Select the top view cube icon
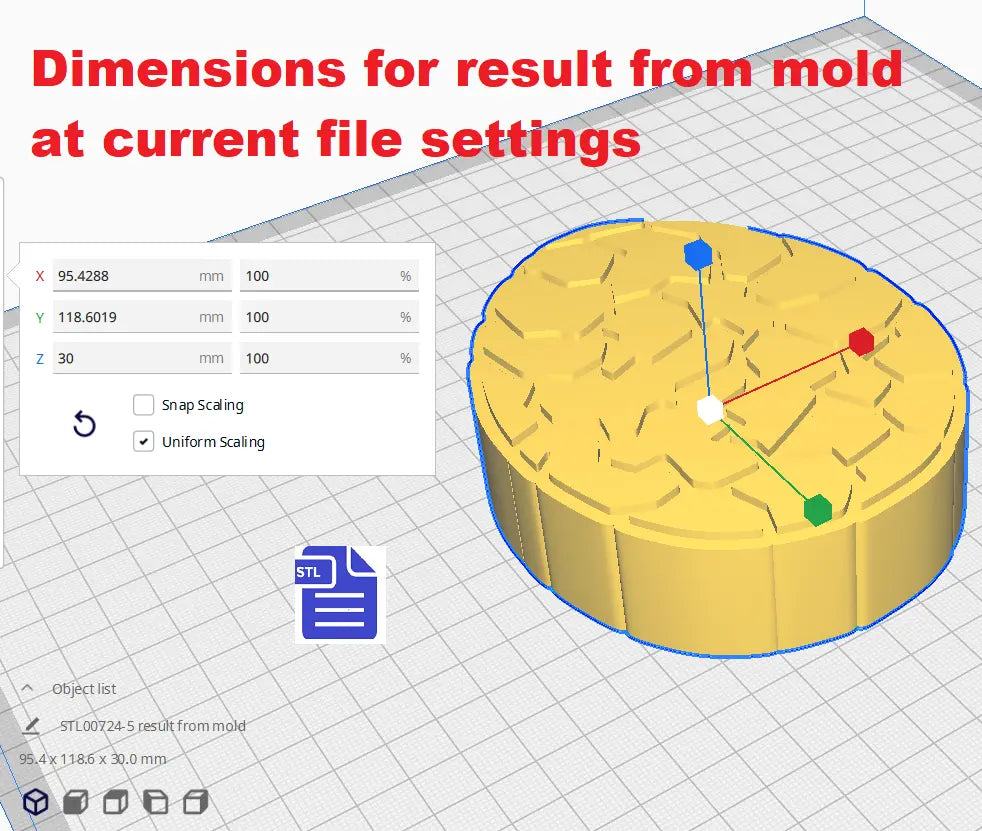Screen dimensions: 982x831 point(115,801)
